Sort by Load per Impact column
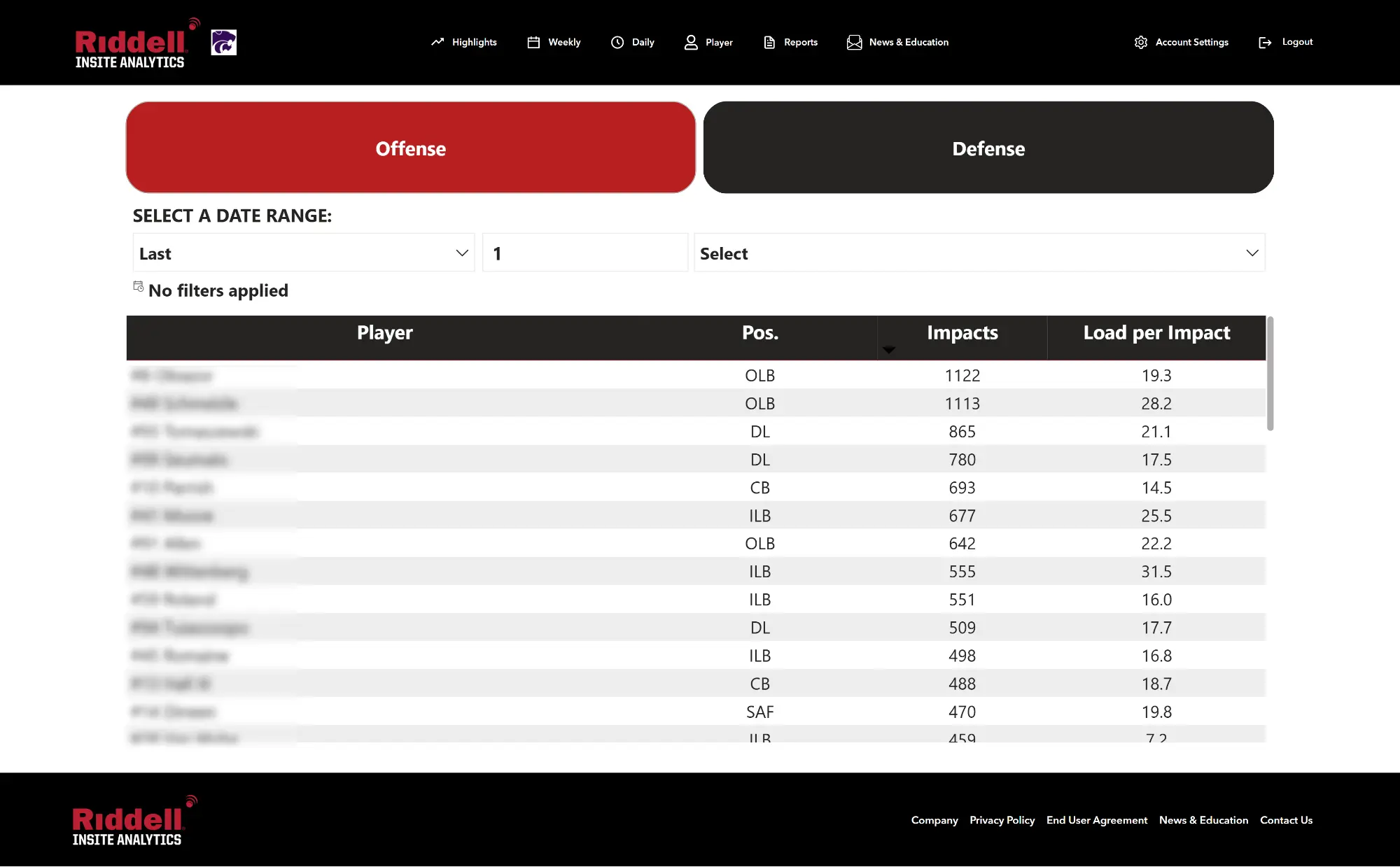The width and height of the screenshot is (1400, 867). pos(1156,333)
